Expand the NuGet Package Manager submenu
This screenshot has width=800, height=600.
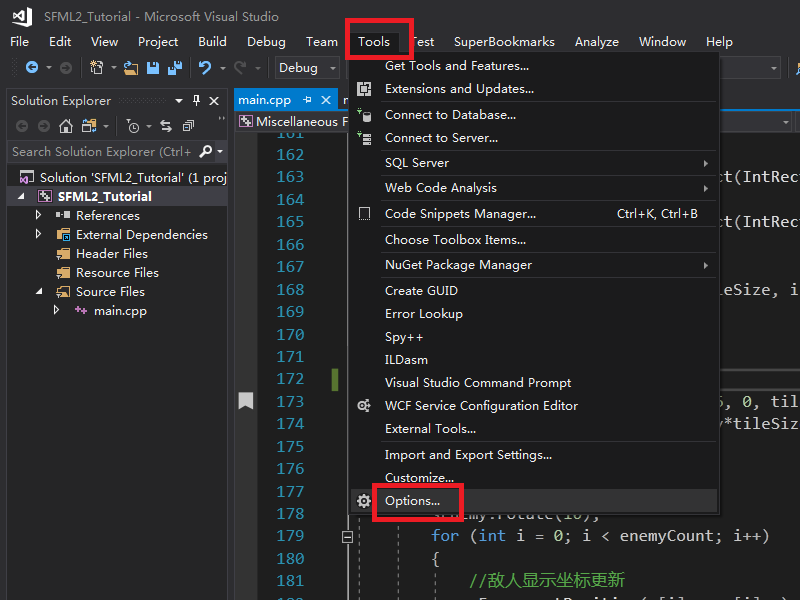click(x=706, y=265)
